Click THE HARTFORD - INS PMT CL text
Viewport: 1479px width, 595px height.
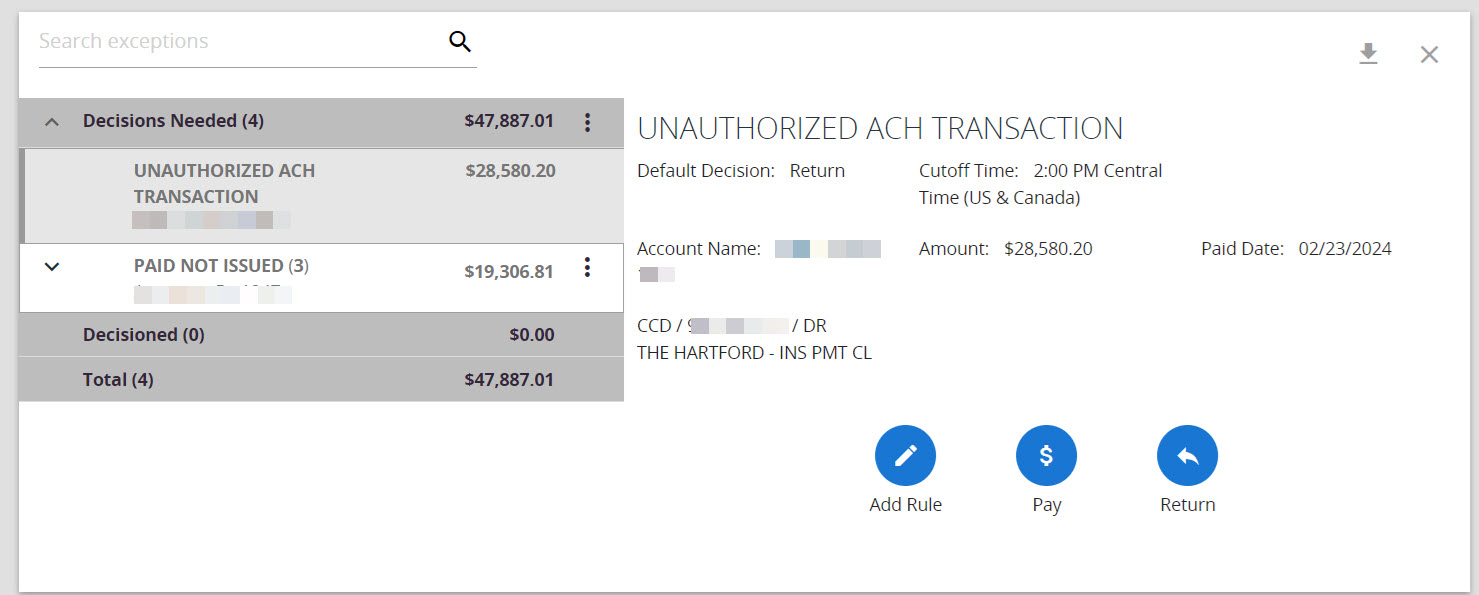click(x=754, y=353)
